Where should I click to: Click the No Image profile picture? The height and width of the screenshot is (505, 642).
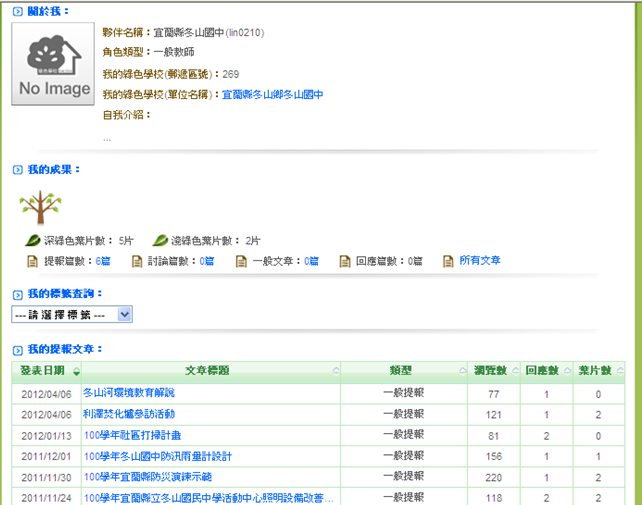(52, 62)
